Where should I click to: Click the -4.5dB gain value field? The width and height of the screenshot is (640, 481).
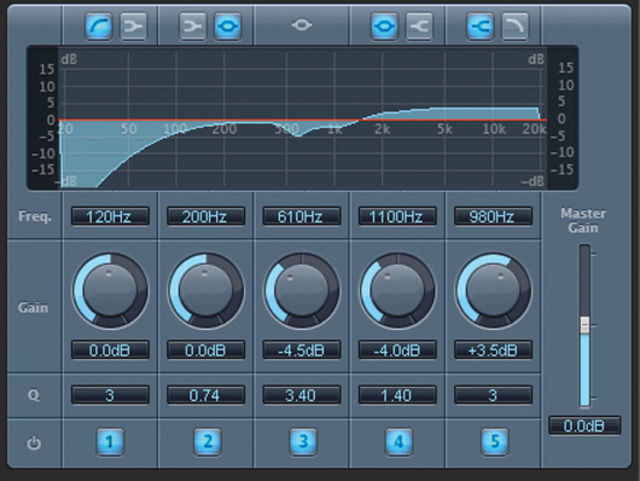click(302, 350)
